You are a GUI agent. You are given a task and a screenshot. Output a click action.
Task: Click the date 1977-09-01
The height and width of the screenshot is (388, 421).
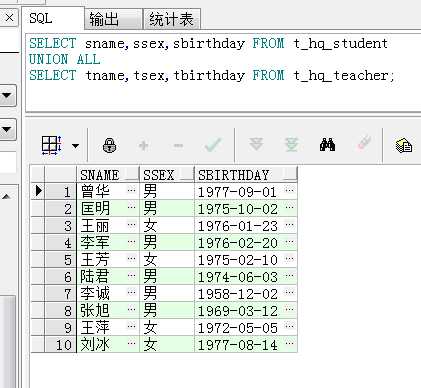[x=237, y=192]
